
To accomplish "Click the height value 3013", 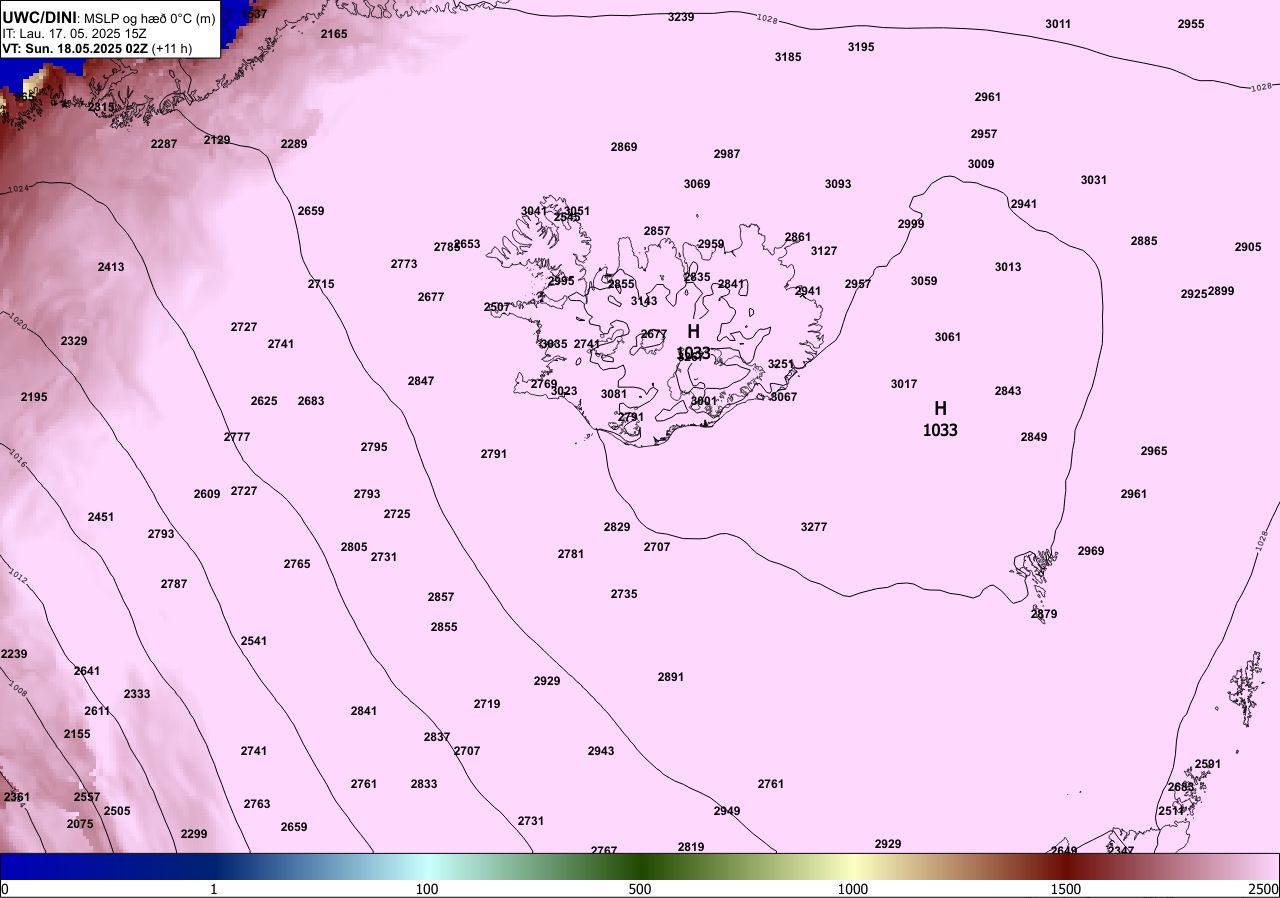I will (x=1008, y=267).
